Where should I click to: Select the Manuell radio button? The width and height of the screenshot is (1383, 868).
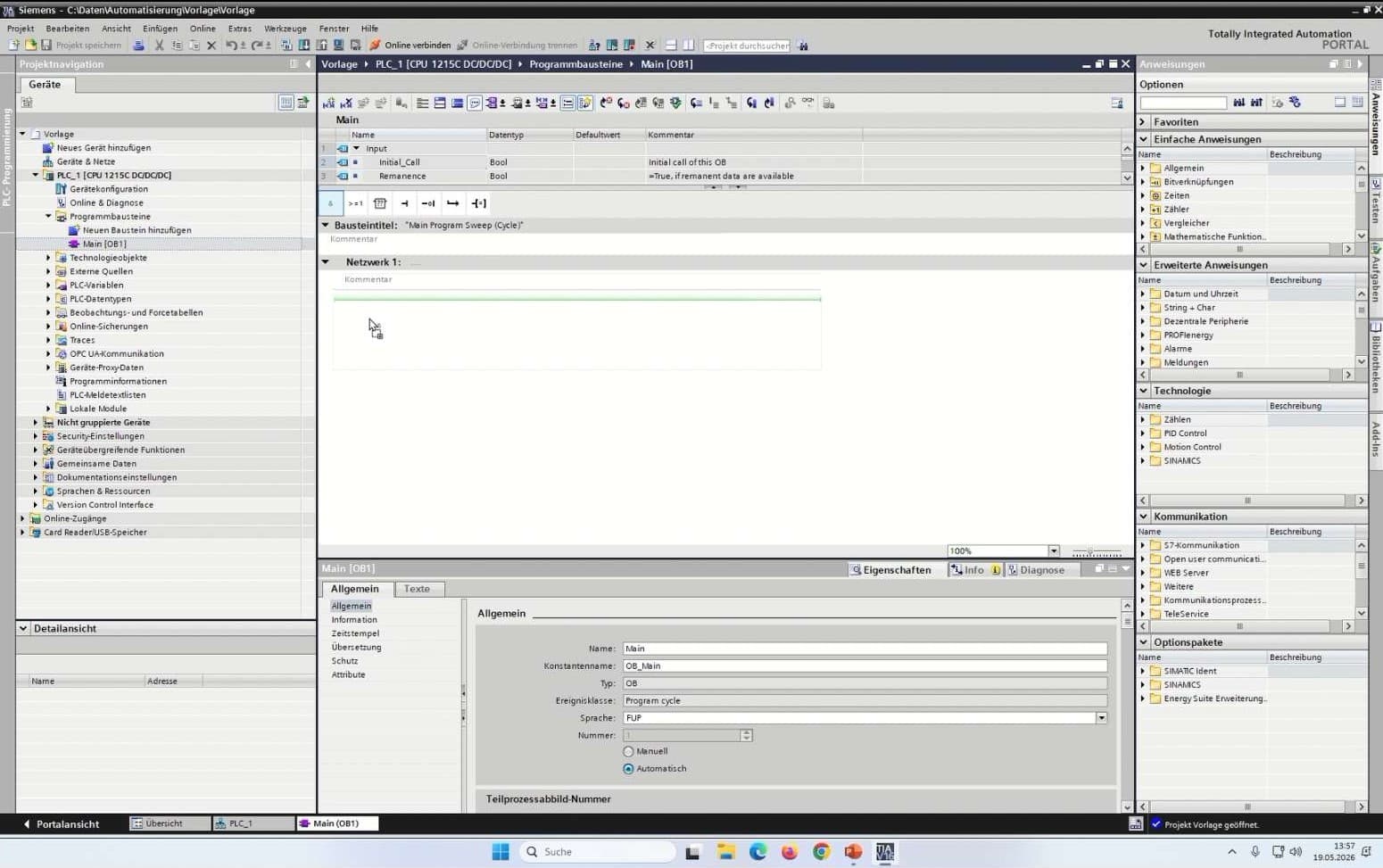(x=628, y=752)
